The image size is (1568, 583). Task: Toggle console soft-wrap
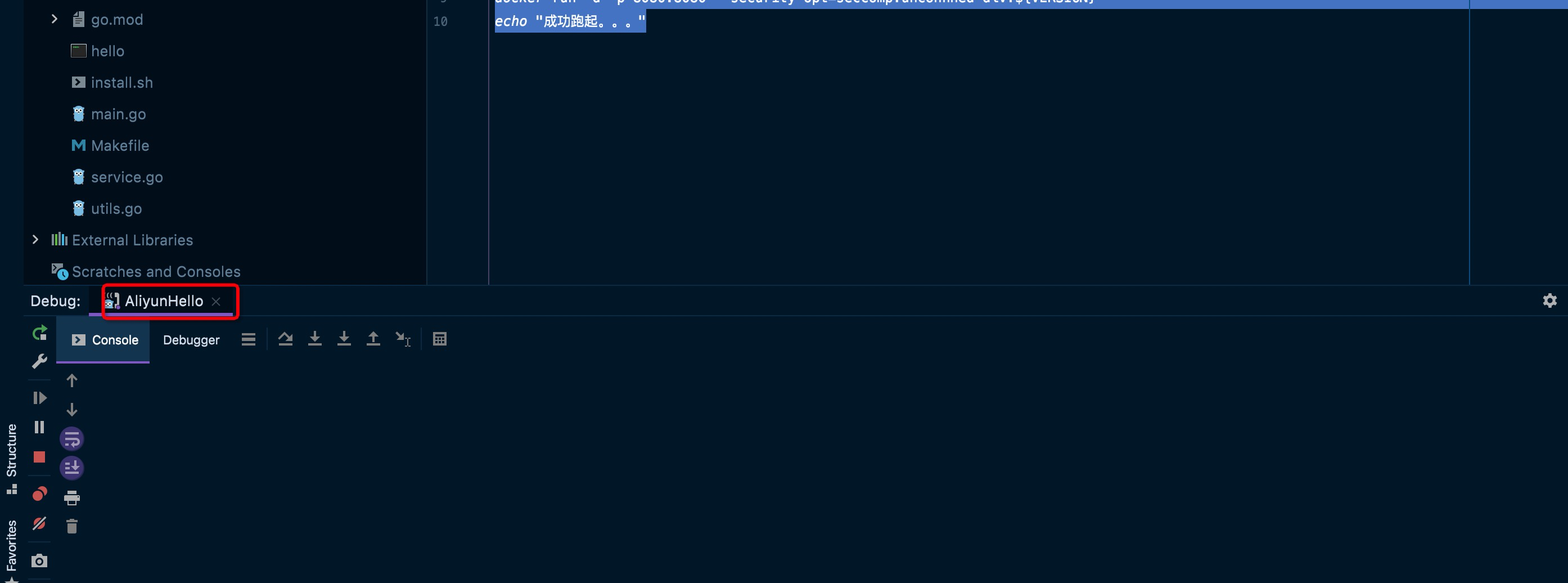72,438
